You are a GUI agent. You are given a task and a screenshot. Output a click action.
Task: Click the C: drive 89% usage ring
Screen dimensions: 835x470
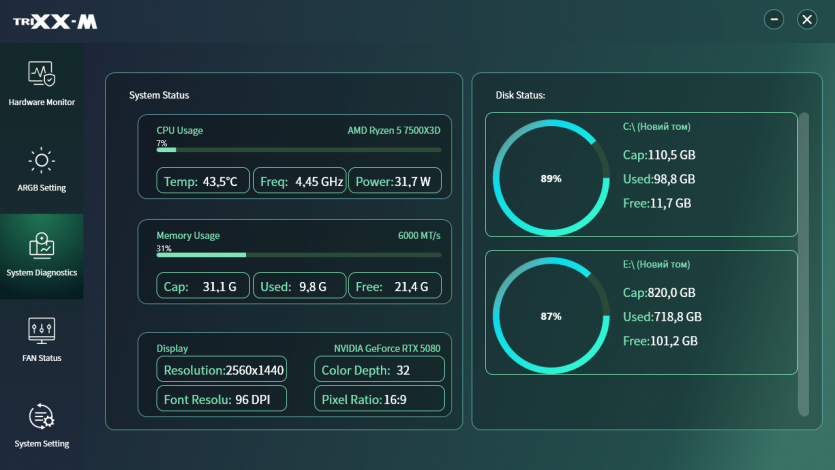(551, 178)
